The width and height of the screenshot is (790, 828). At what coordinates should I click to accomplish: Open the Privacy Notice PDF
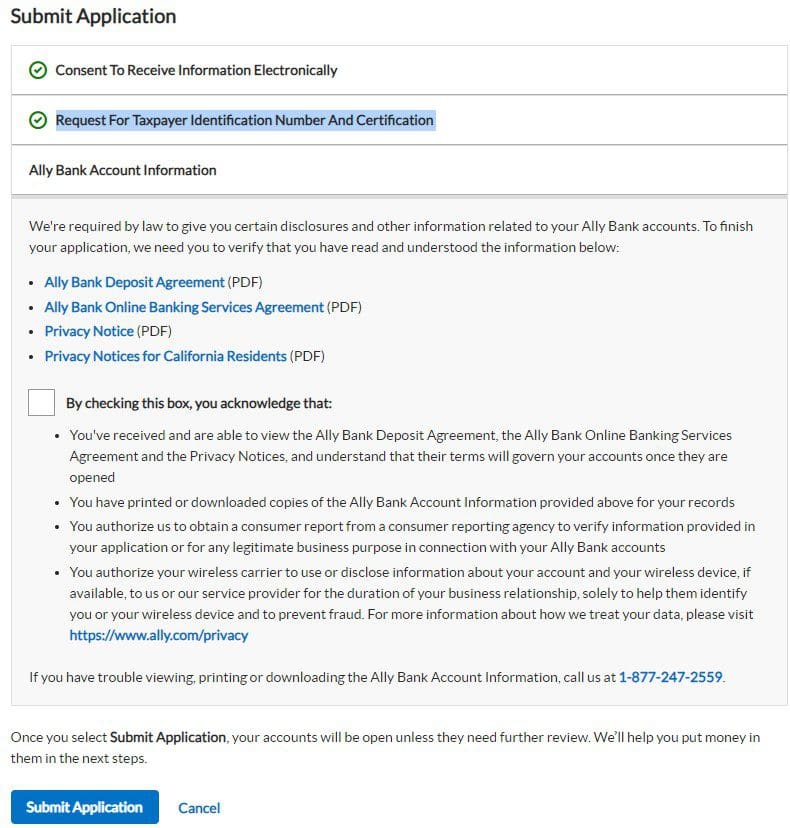[89, 331]
